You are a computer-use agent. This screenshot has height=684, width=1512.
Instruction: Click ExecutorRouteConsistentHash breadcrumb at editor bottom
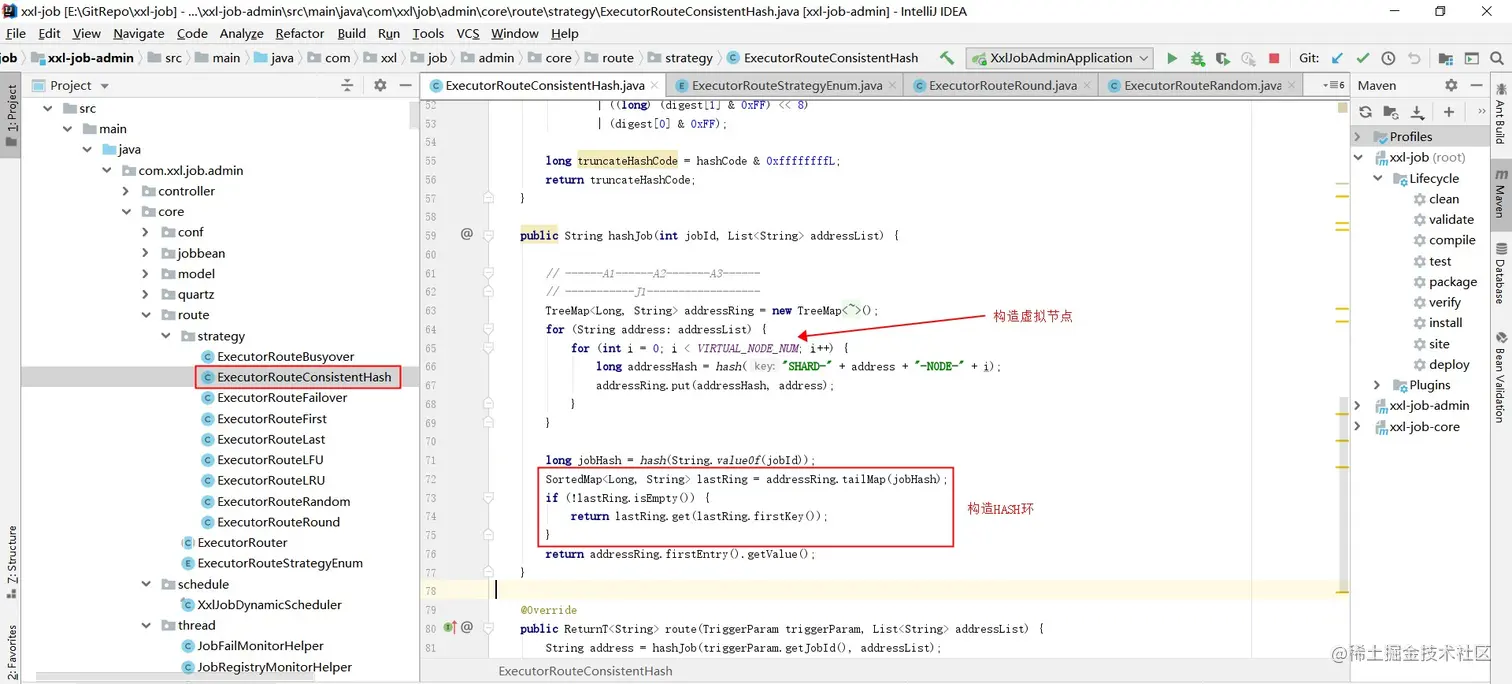[x=585, y=671]
